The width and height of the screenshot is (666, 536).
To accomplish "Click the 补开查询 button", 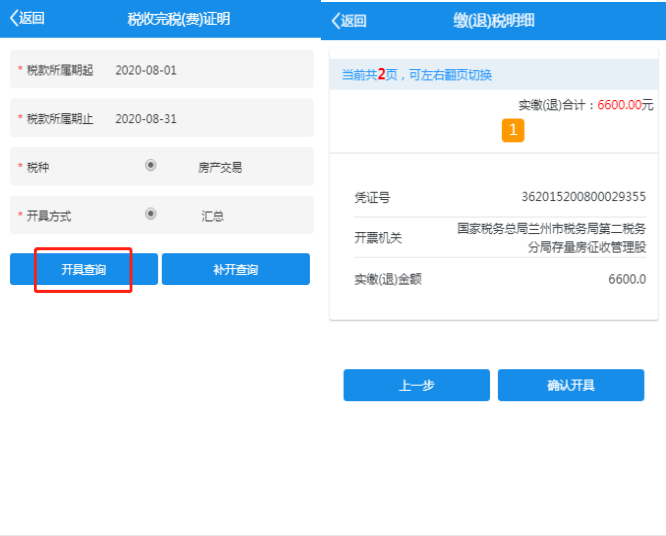I will pos(236,269).
